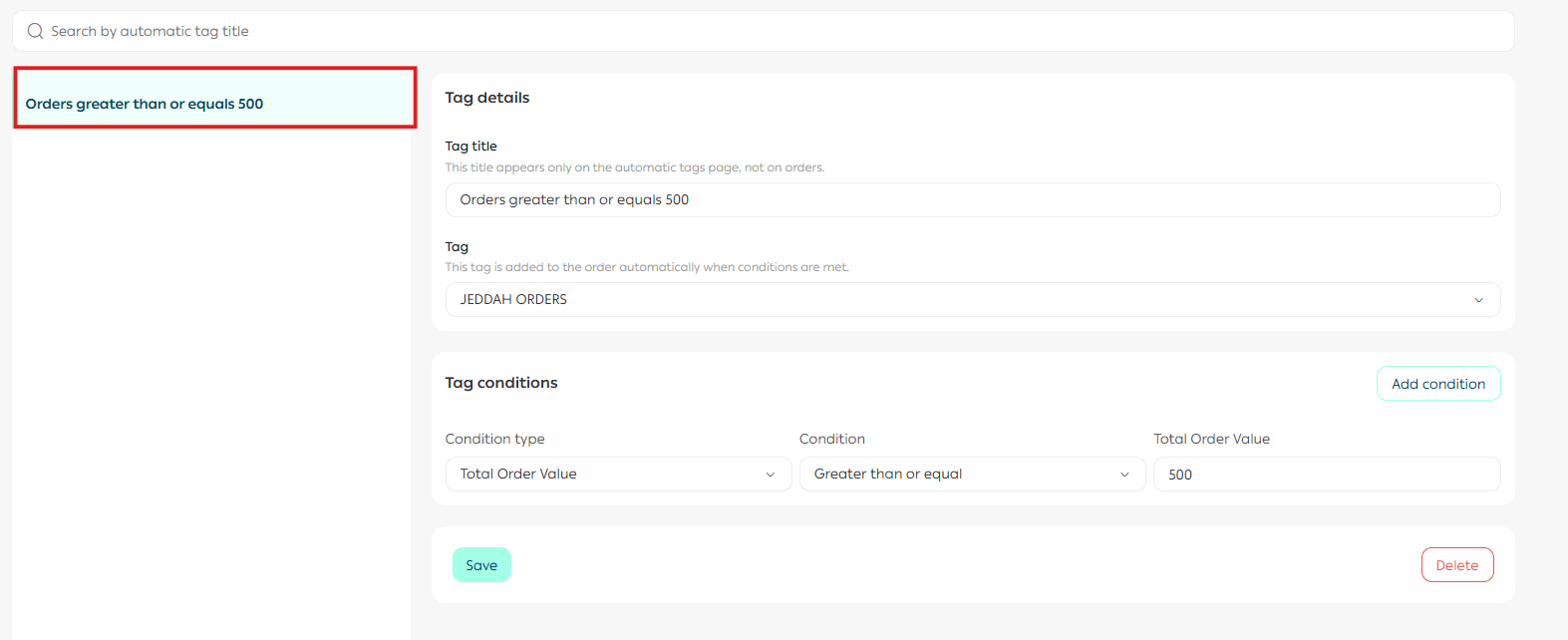The image size is (1568, 640).
Task: Save the automatic tag
Action: click(481, 565)
